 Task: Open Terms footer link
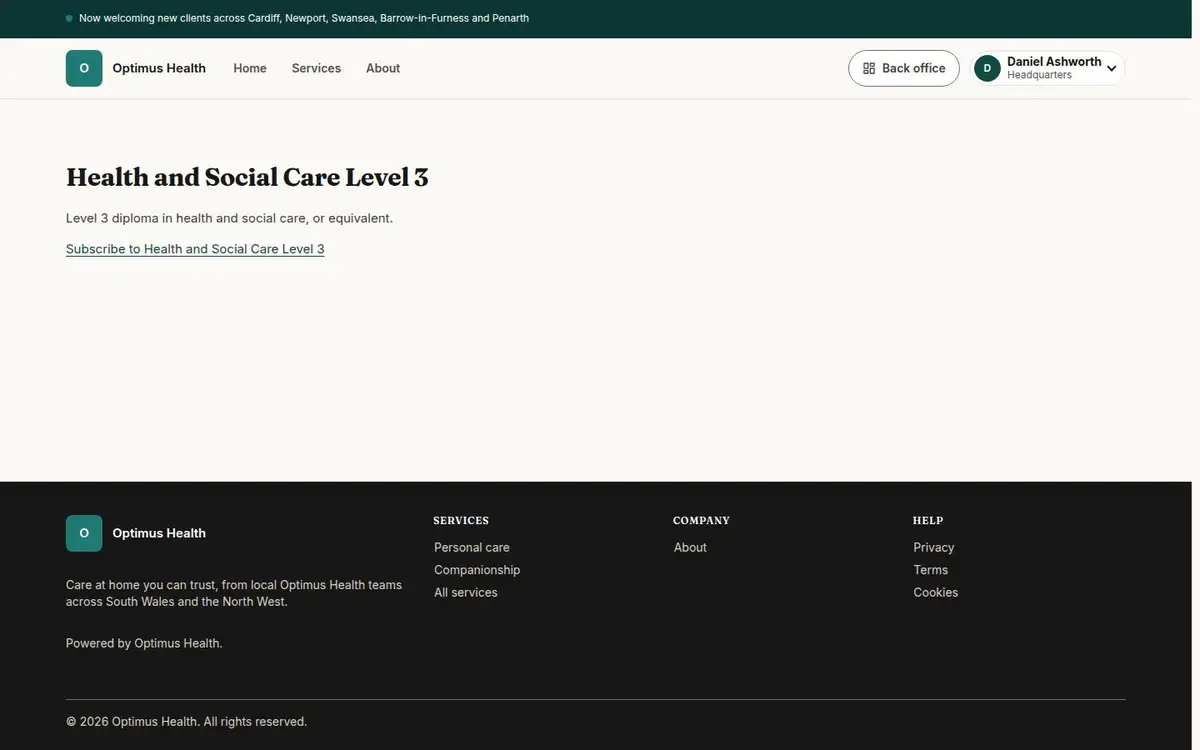(x=931, y=570)
